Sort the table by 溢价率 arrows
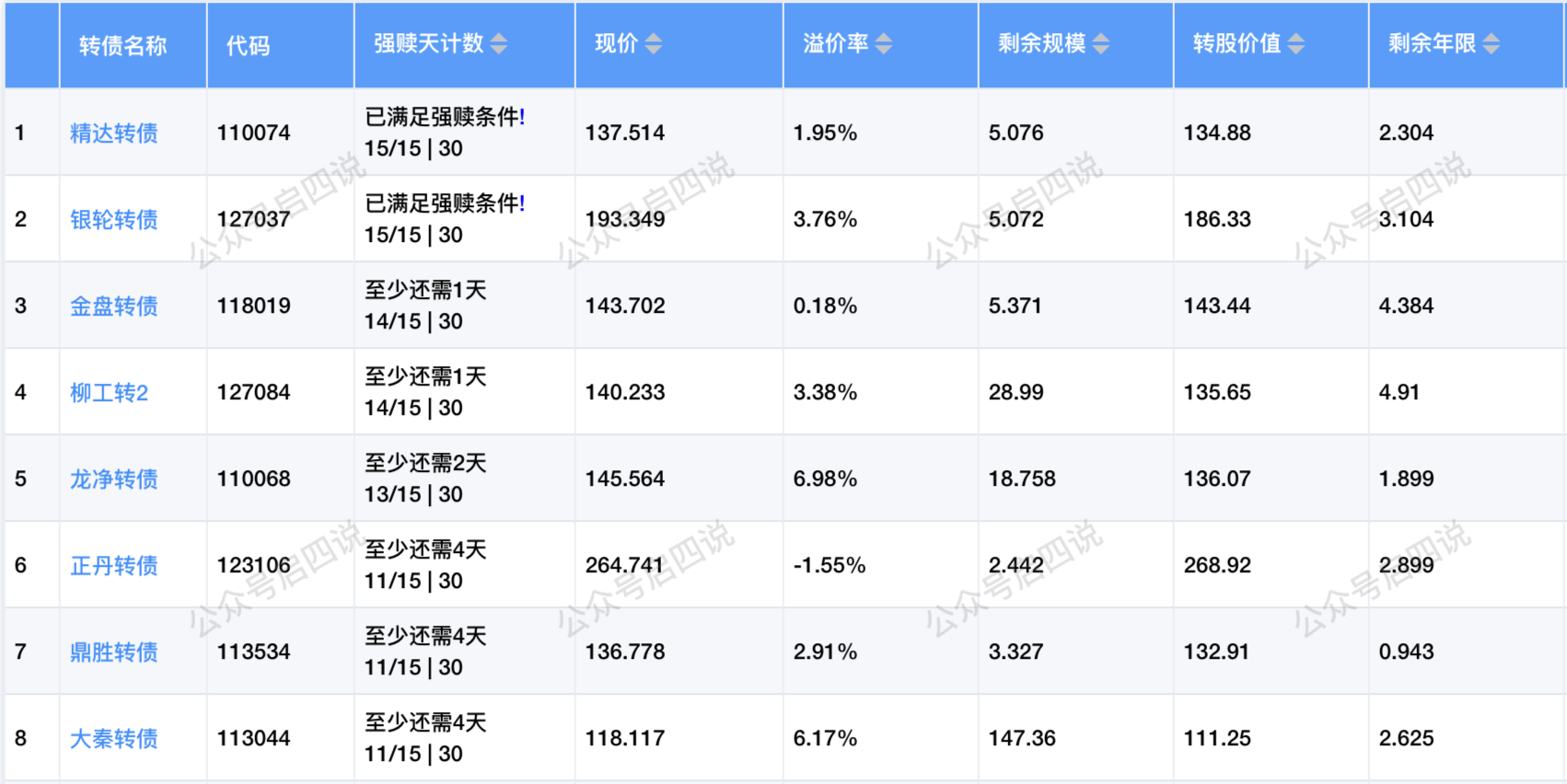The width and height of the screenshot is (1567, 784). (884, 43)
